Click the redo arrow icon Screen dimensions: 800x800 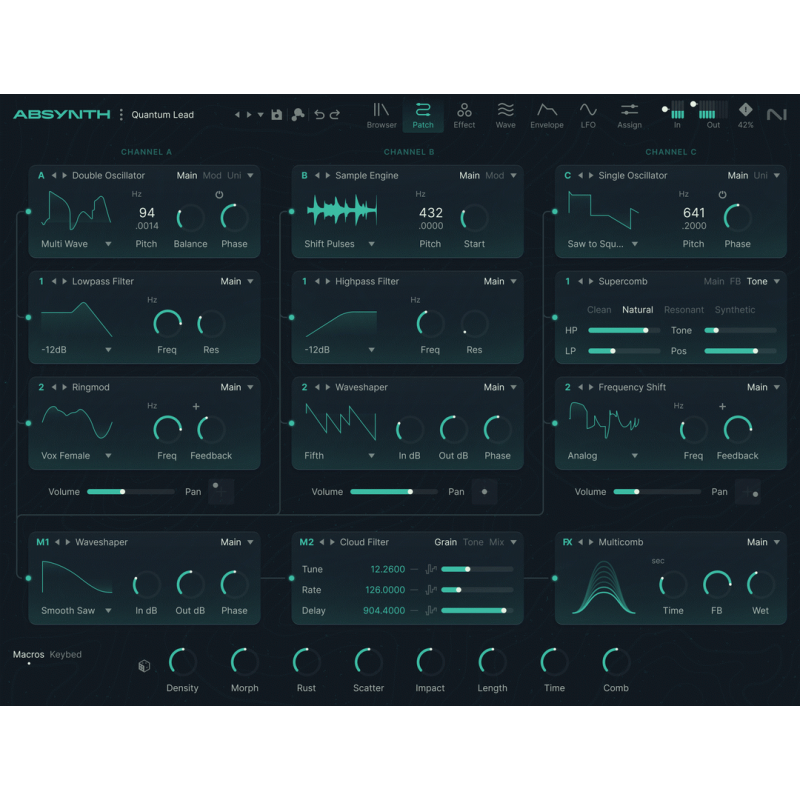[335, 115]
